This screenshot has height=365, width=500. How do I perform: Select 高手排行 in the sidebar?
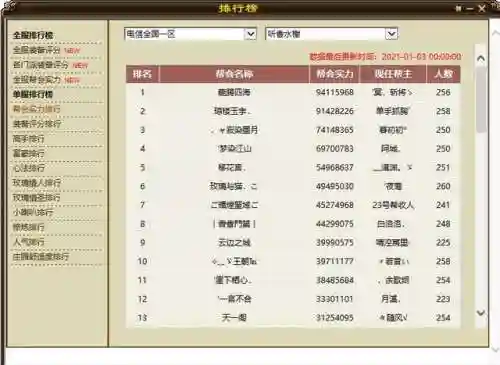coord(29,139)
